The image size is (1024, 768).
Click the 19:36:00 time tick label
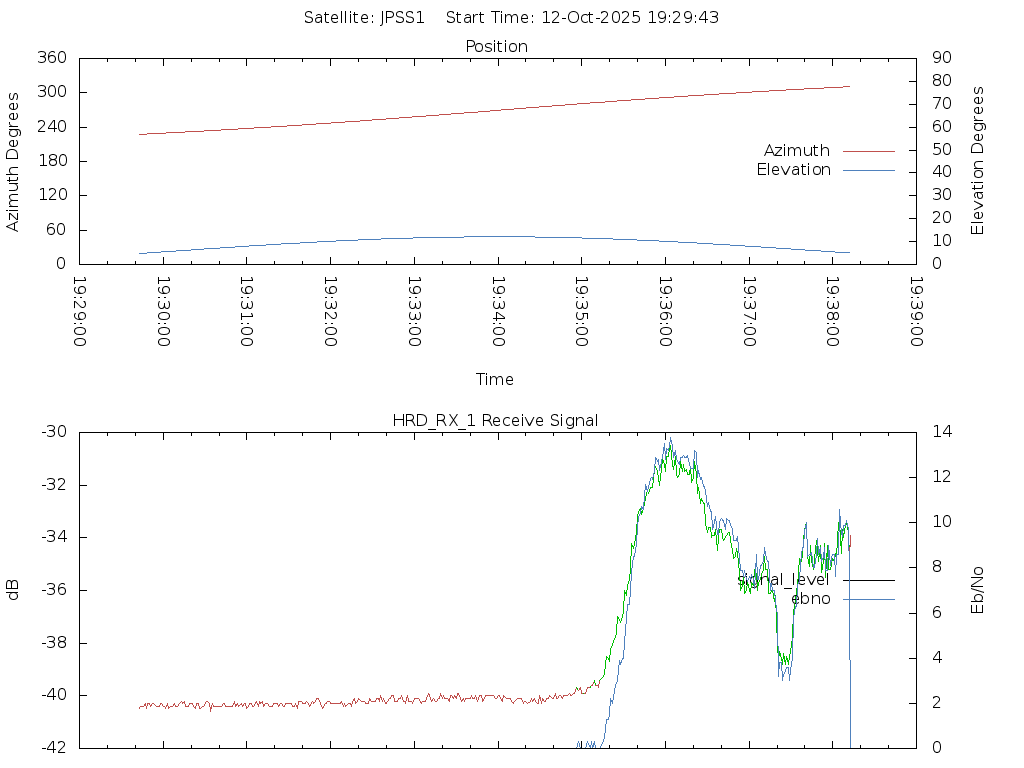[665, 312]
